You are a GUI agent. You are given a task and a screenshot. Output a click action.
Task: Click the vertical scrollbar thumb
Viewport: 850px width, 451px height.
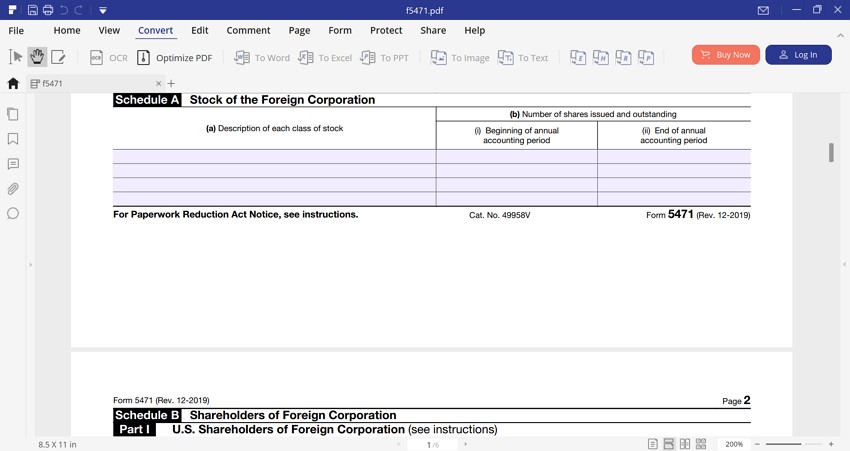(x=831, y=152)
